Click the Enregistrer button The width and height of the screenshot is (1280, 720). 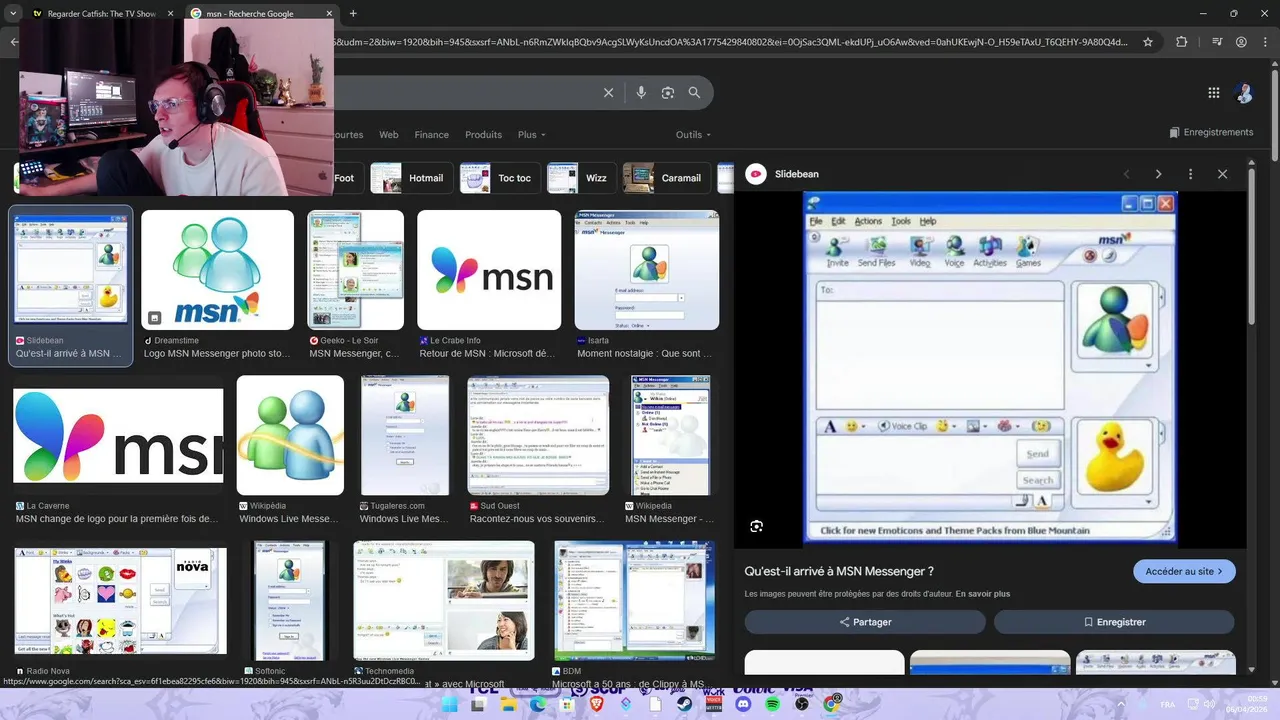point(1114,622)
